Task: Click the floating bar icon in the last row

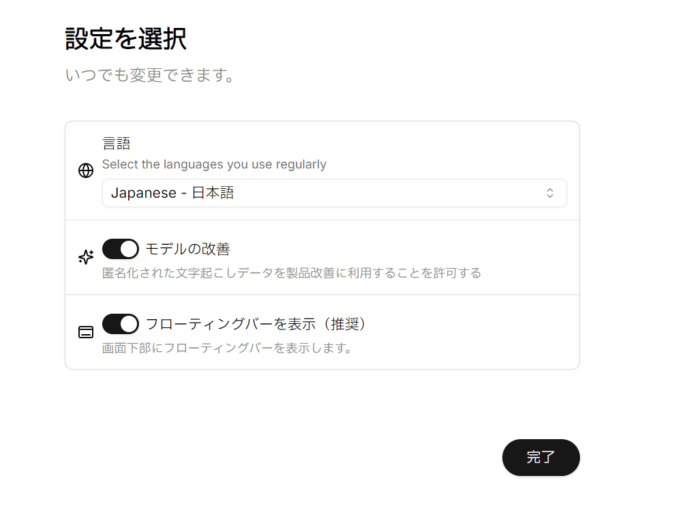Action: click(x=86, y=332)
